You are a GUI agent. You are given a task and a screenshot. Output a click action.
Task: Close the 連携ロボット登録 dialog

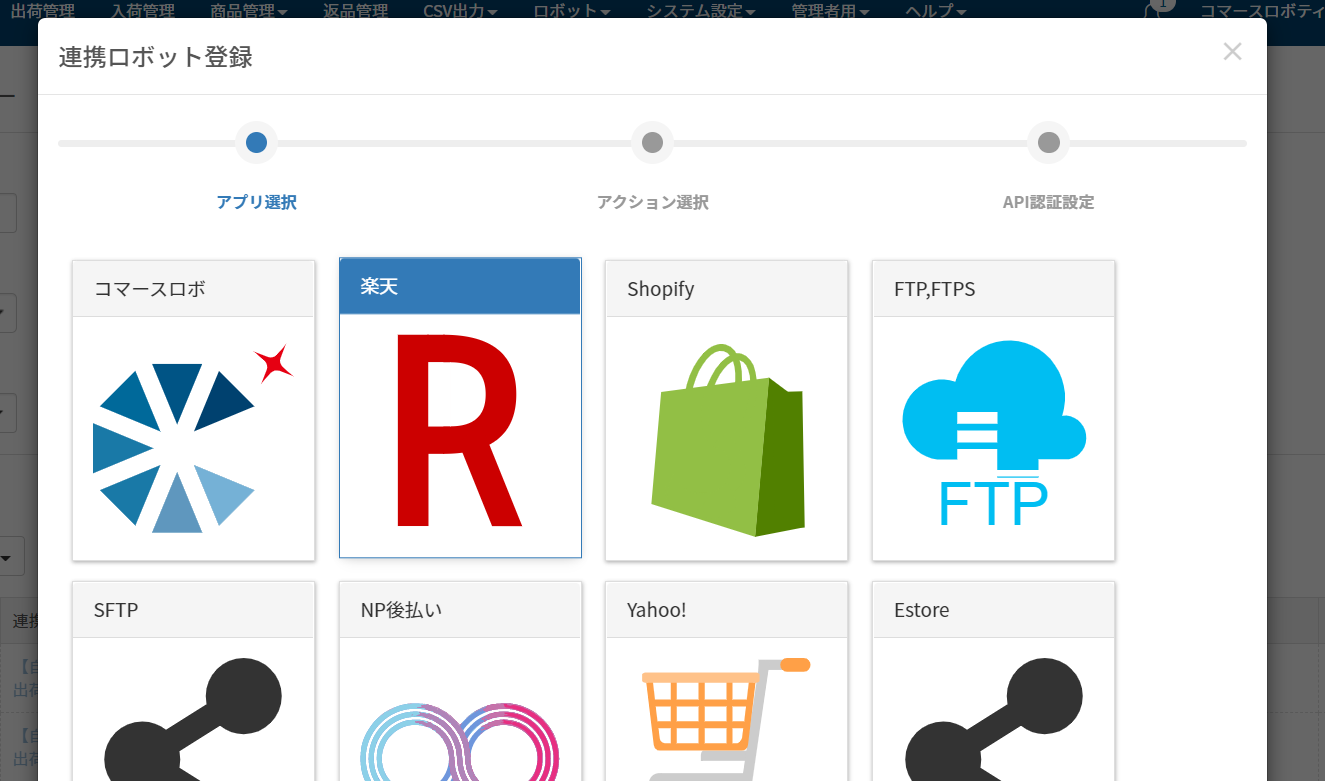tap(1232, 52)
